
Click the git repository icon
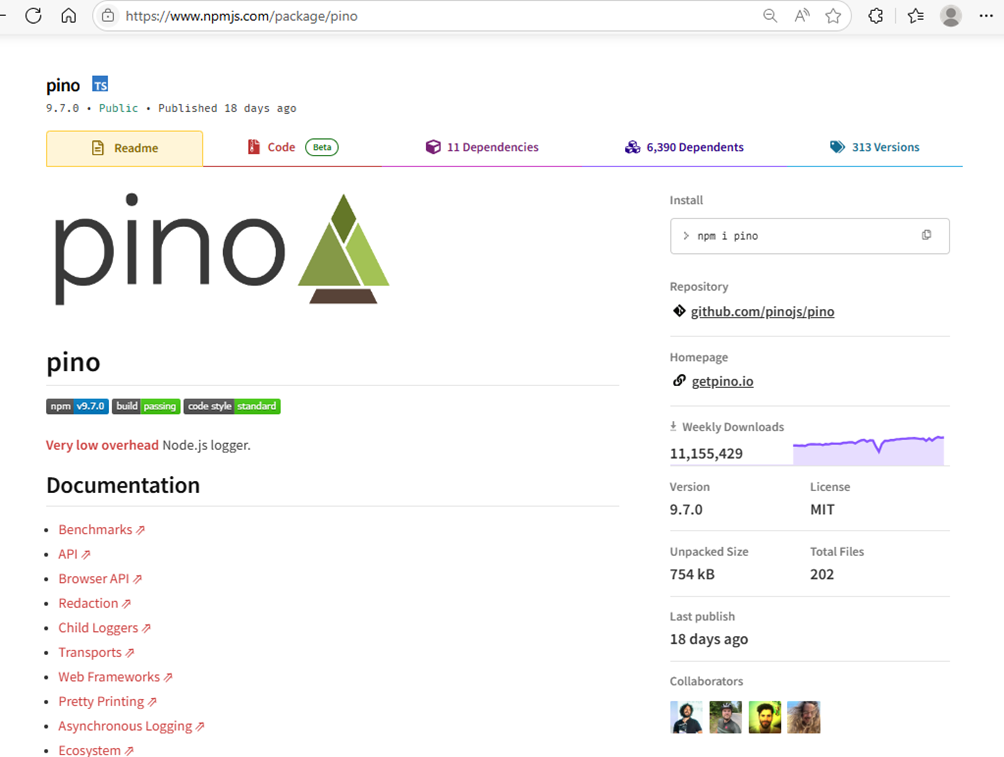[x=679, y=311]
